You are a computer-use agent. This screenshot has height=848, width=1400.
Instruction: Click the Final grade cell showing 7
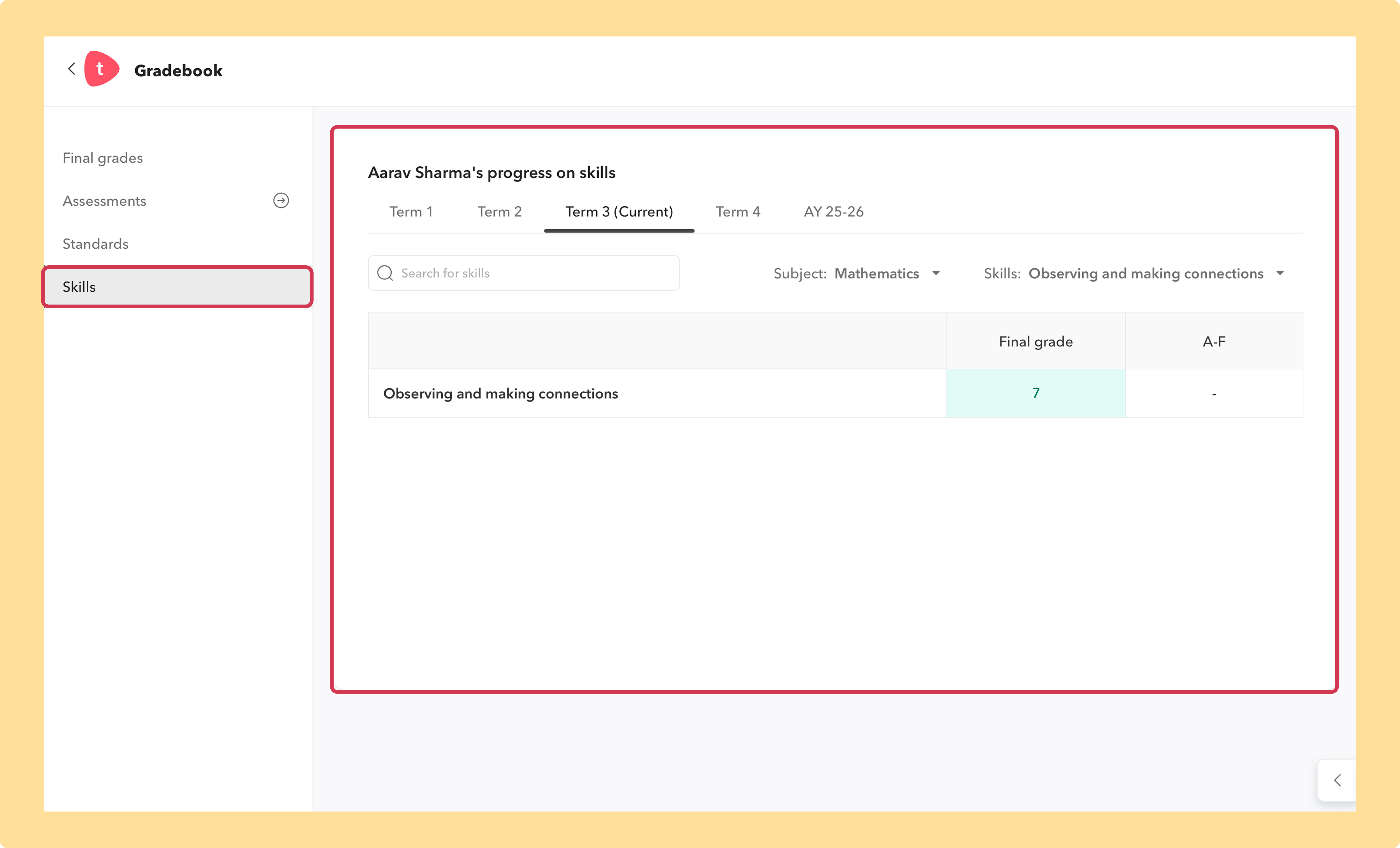[x=1036, y=393]
